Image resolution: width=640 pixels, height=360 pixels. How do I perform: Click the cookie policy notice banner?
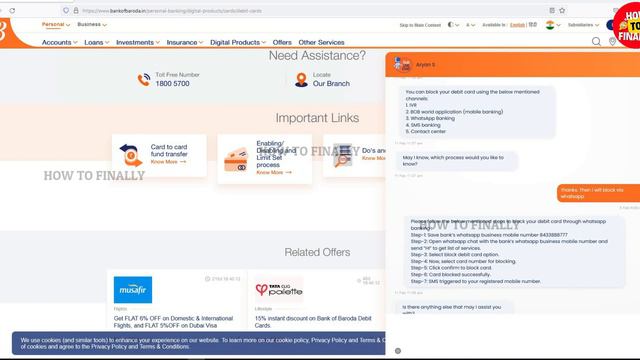199,343
